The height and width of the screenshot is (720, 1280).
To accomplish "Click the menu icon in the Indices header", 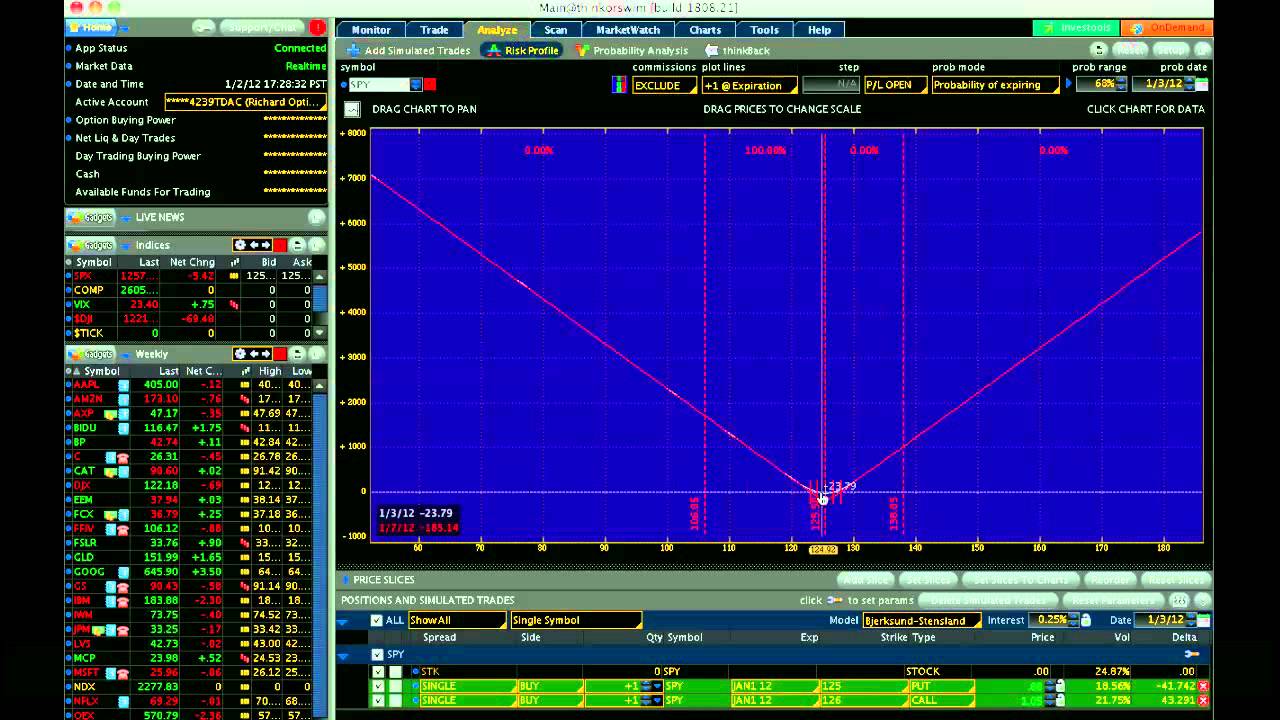I will [x=297, y=245].
